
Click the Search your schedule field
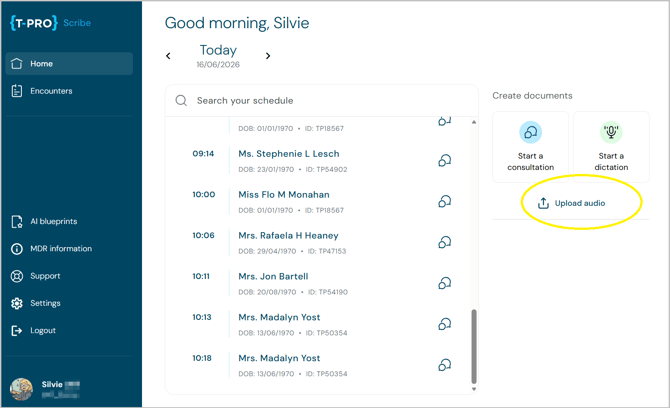click(x=321, y=101)
